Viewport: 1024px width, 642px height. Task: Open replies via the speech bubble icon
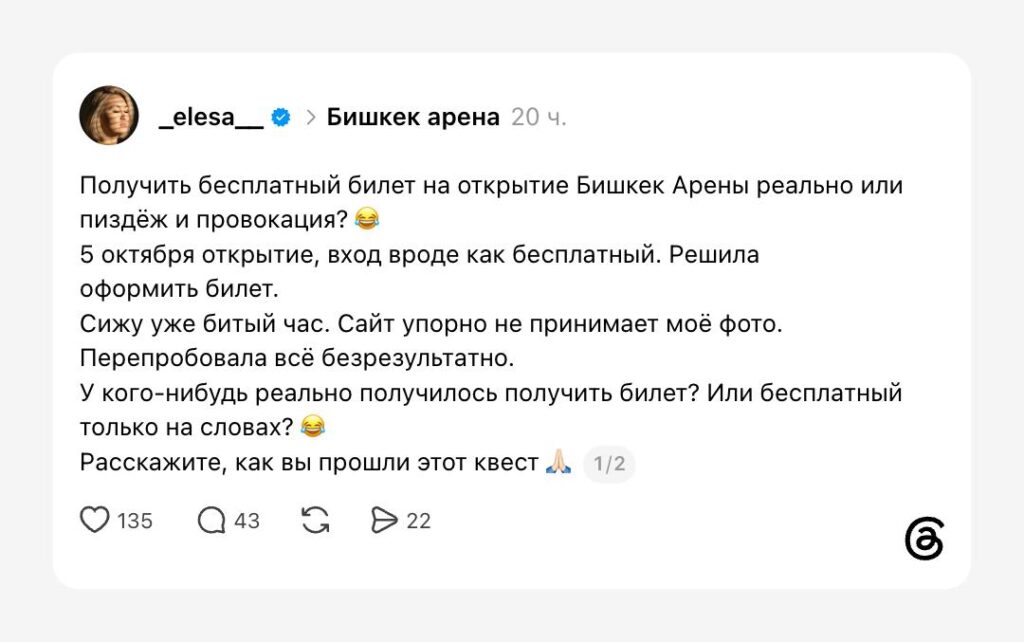click(x=212, y=521)
